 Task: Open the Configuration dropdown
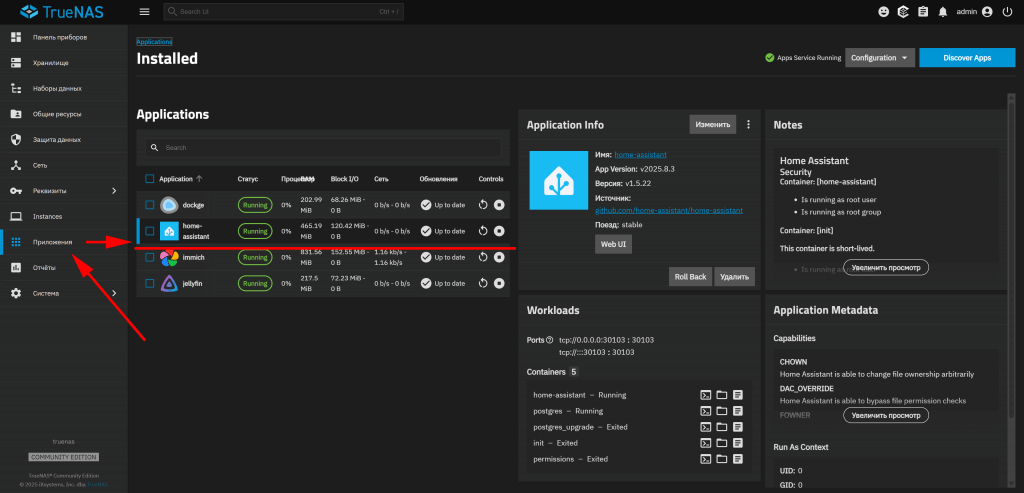(x=880, y=57)
